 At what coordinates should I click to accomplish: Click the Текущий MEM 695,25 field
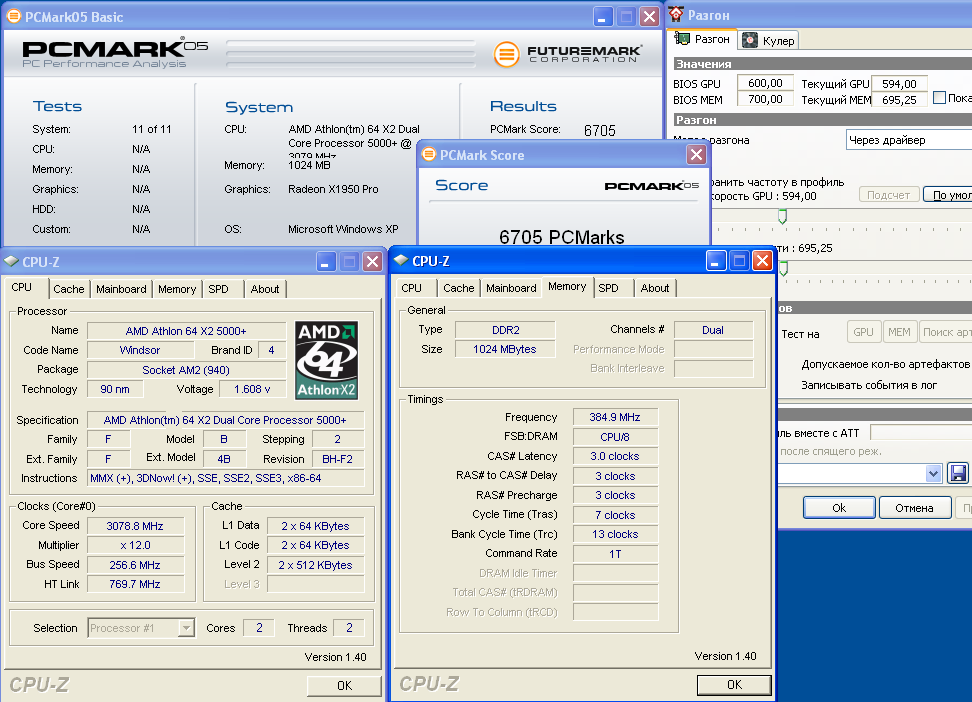tap(899, 100)
